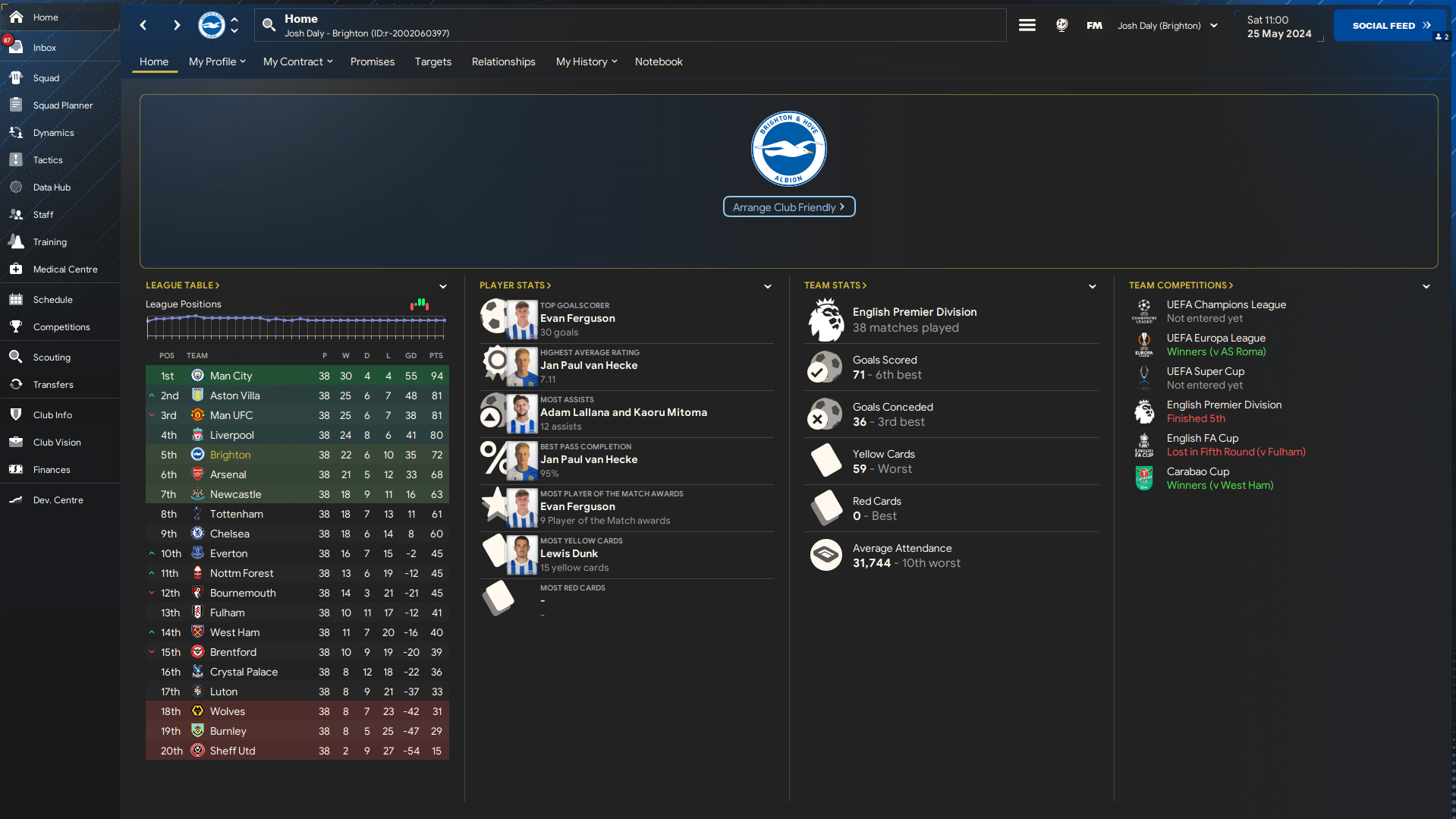Expand the My History menu
The image size is (1456, 819).
coord(586,61)
